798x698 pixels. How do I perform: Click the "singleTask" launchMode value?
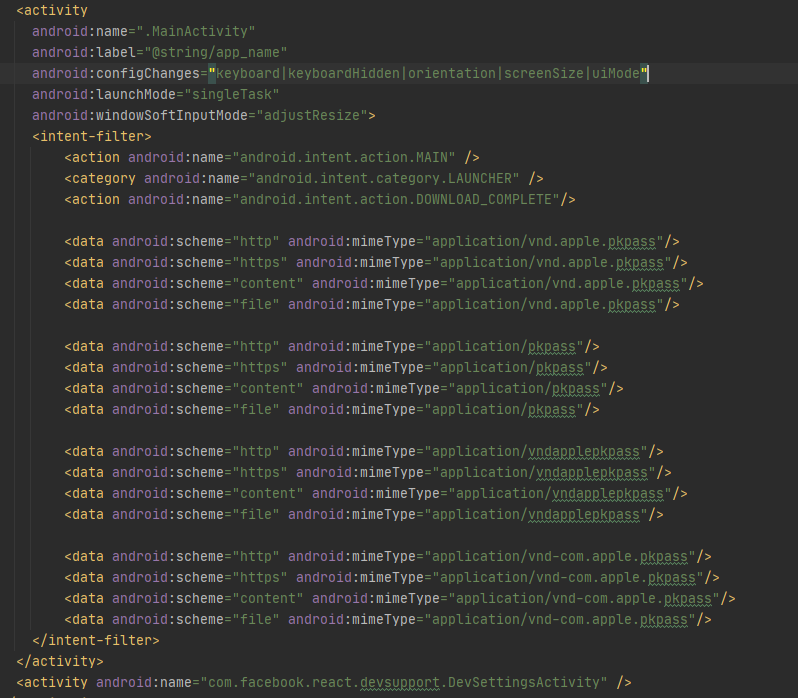(x=232, y=95)
